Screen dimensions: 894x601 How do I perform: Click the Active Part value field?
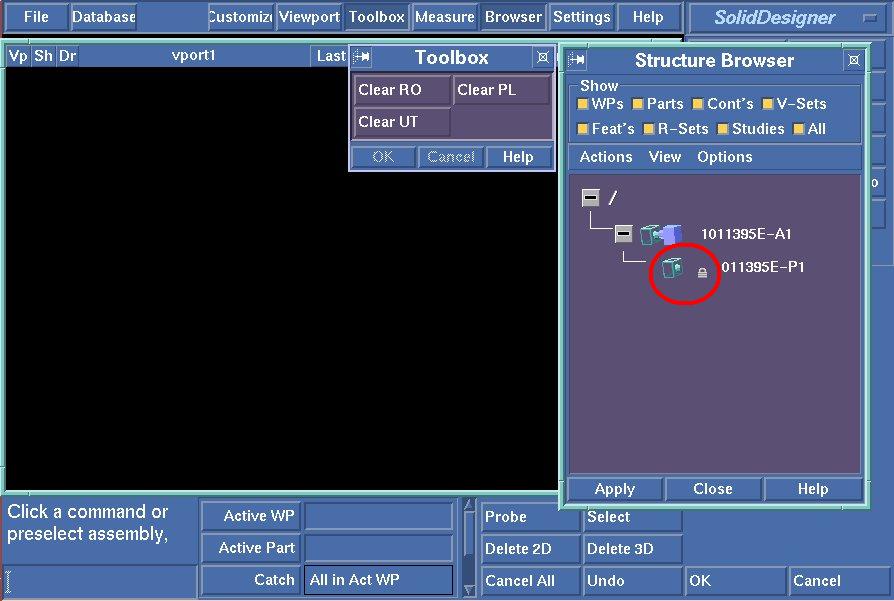(379, 548)
